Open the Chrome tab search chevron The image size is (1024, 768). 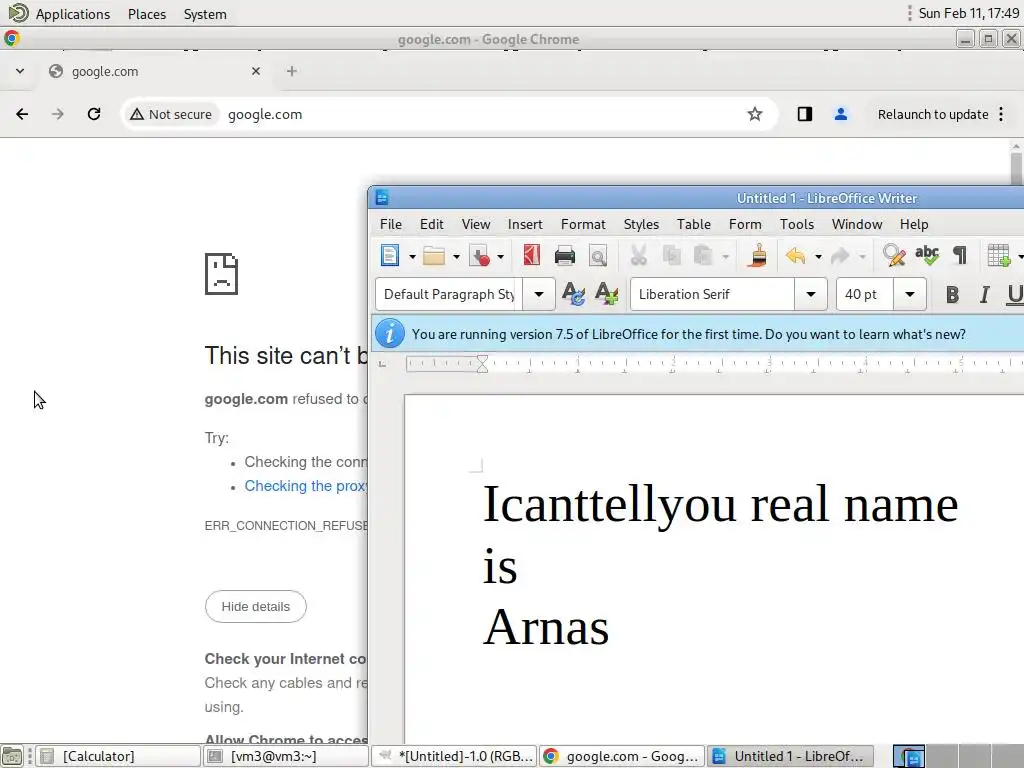[x=20, y=71]
